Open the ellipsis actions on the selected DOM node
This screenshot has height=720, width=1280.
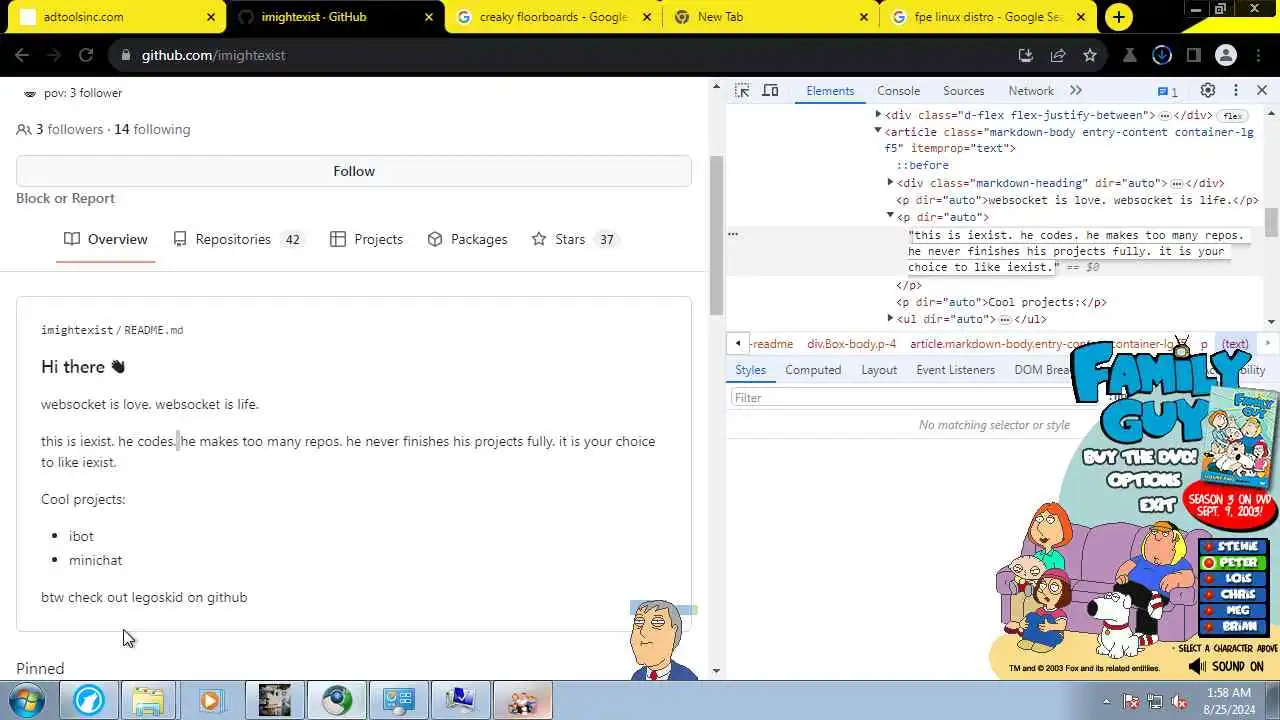(x=733, y=234)
